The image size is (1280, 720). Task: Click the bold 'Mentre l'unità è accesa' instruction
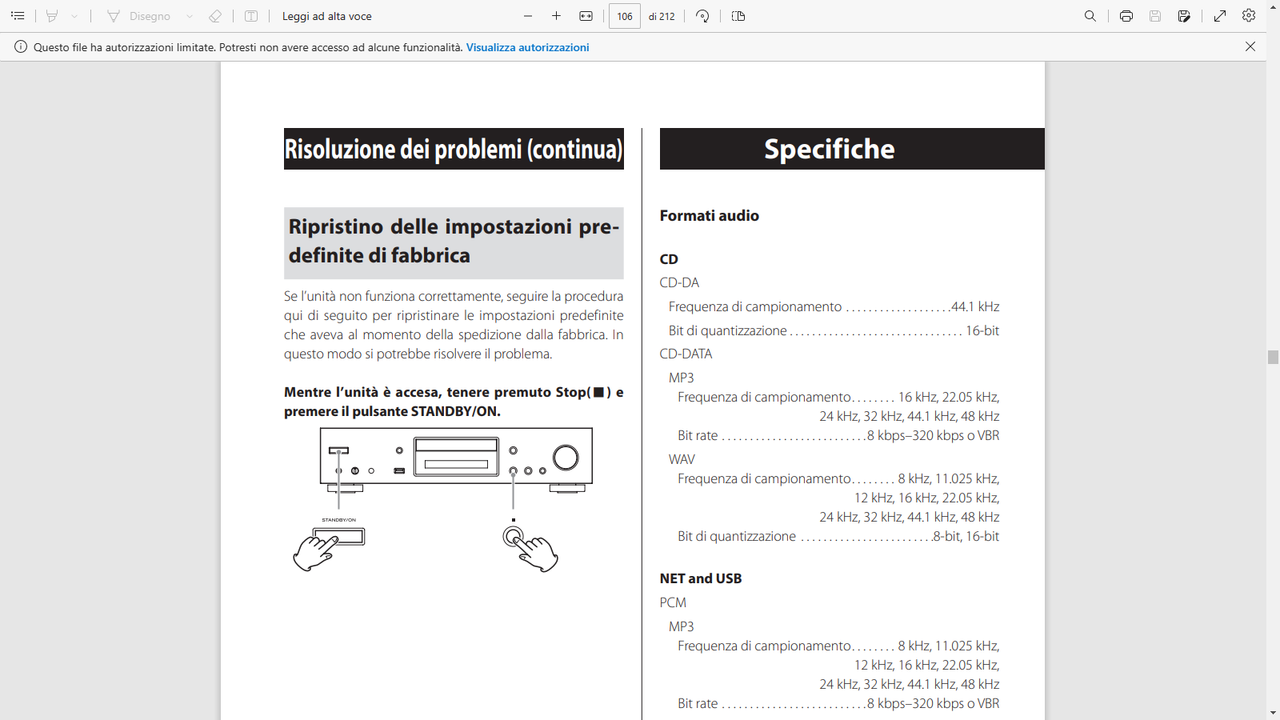[x=454, y=402]
